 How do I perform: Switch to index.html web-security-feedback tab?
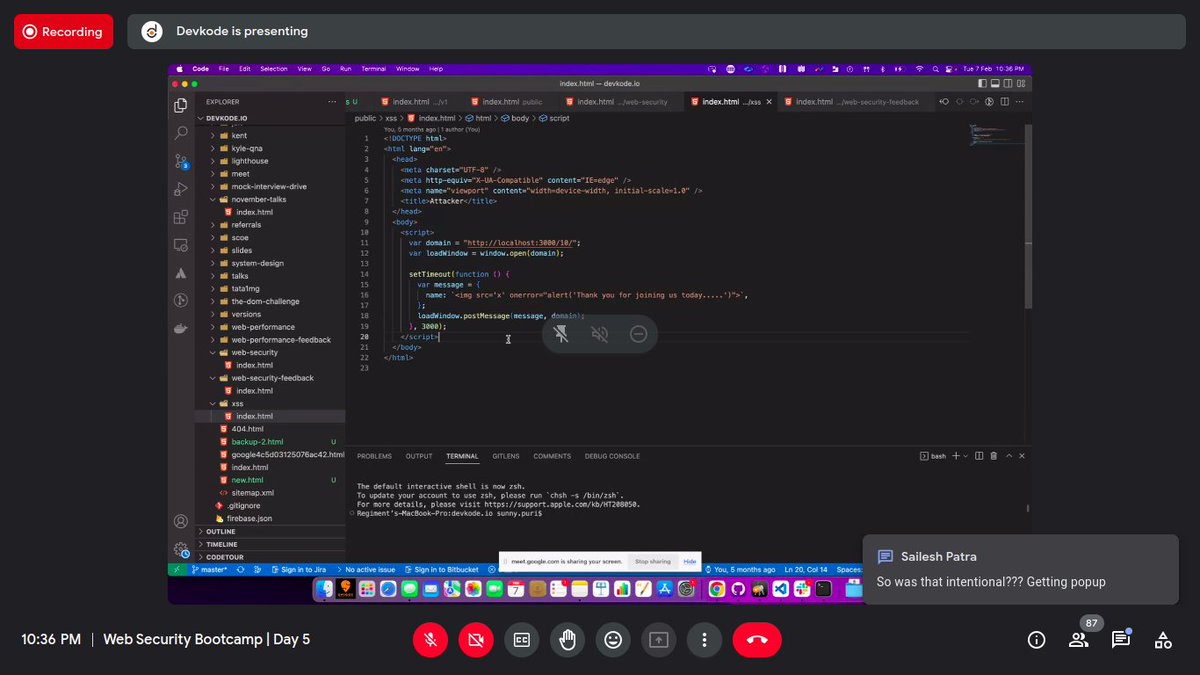[x=857, y=102]
